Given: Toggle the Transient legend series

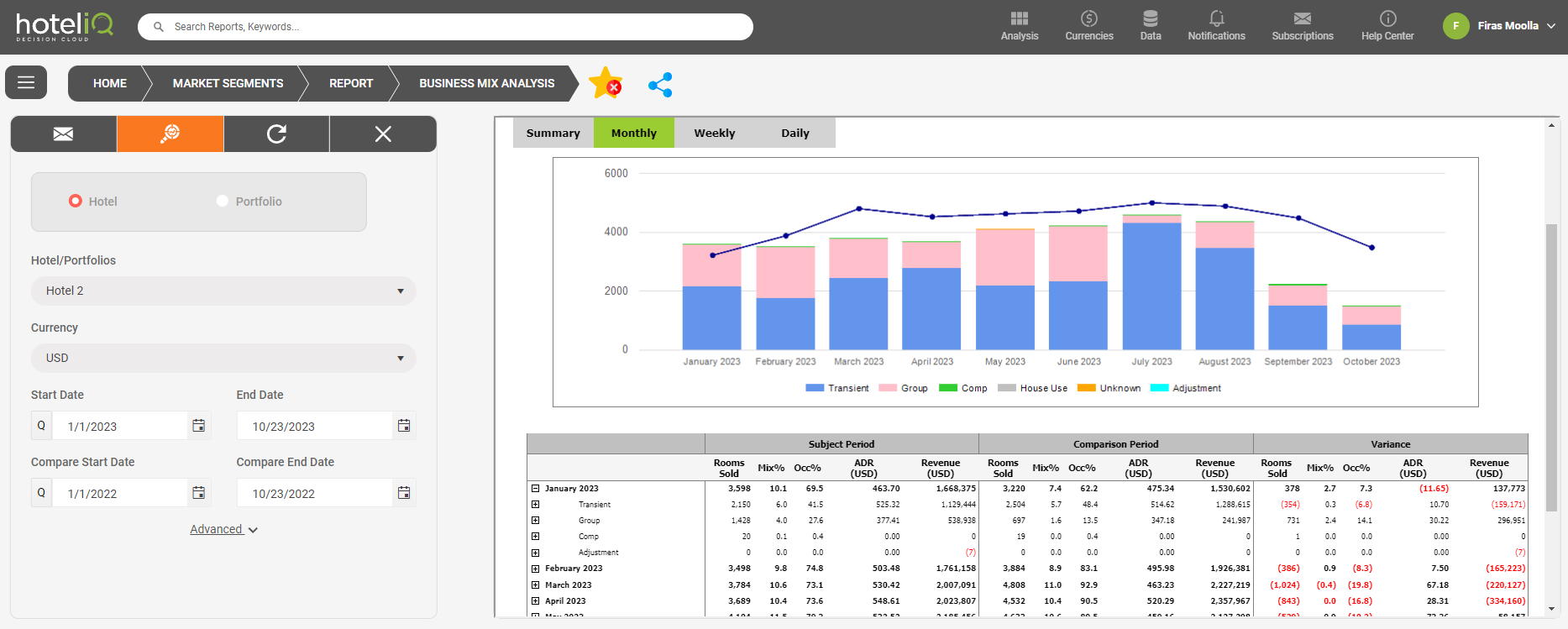Looking at the screenshot, I should [837, 388].
